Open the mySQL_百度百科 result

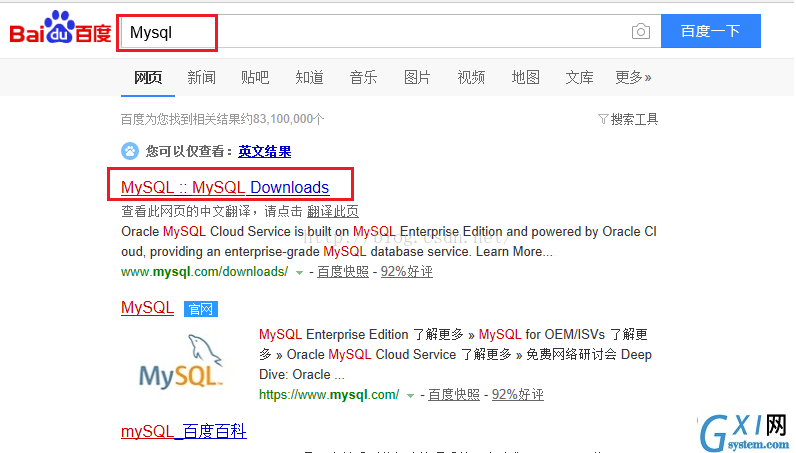[184, 432]
